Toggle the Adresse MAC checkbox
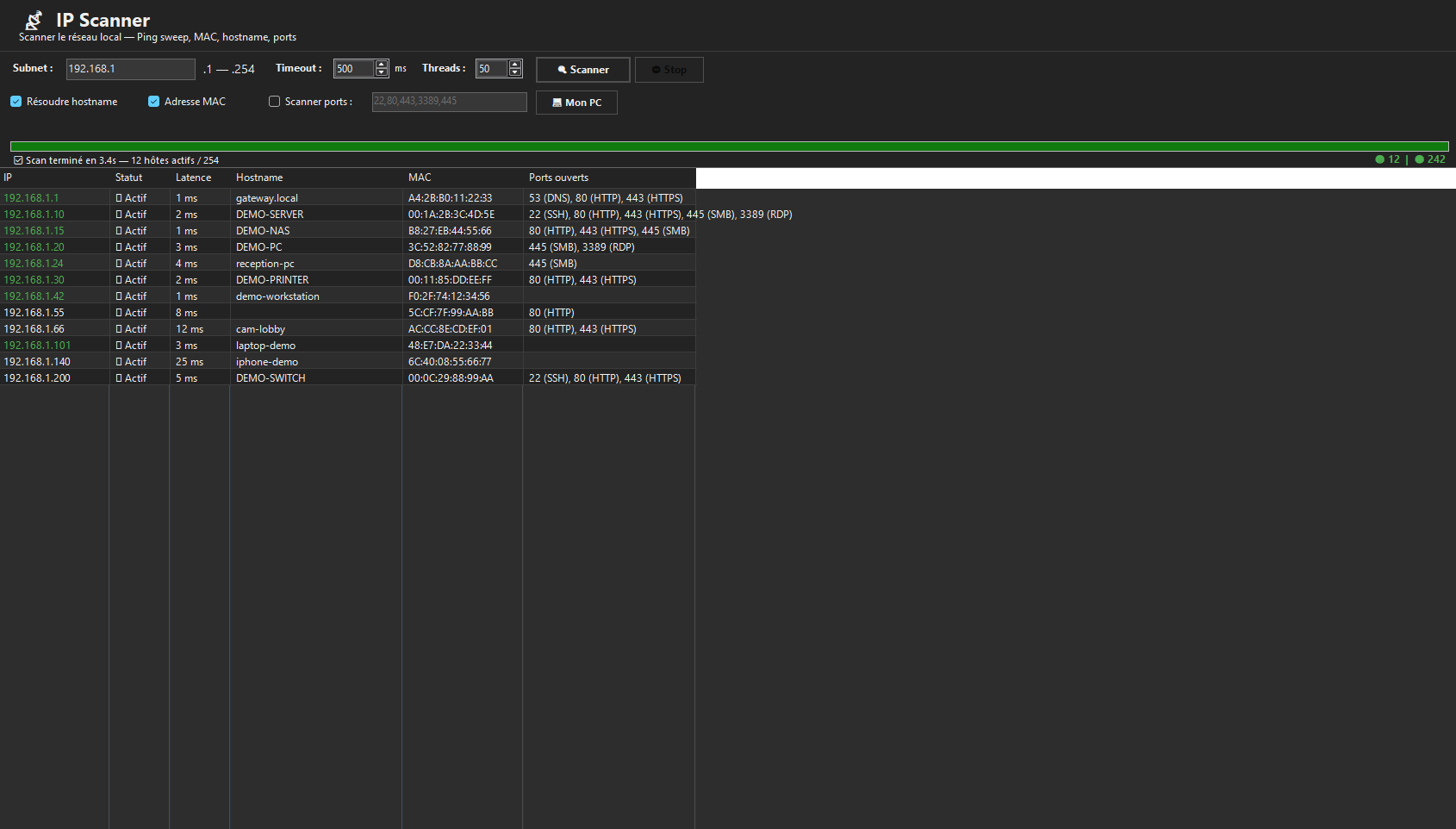The image size is (1456, 829). pyautogui.click(x=153, y=102)
